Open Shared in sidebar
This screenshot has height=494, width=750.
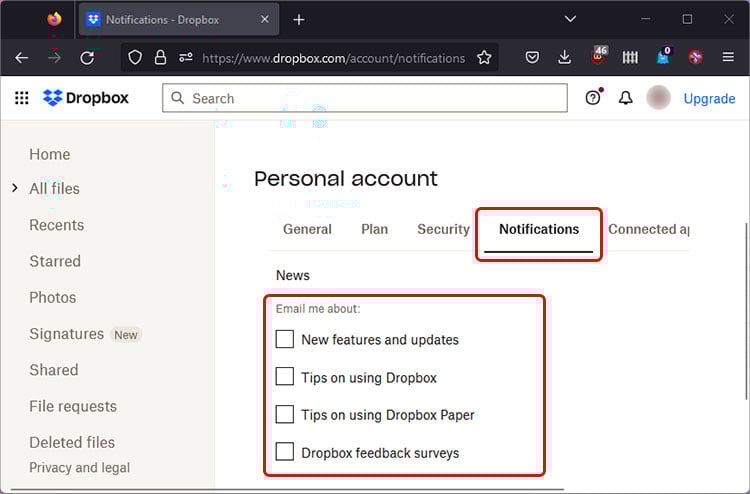(54, 370)
